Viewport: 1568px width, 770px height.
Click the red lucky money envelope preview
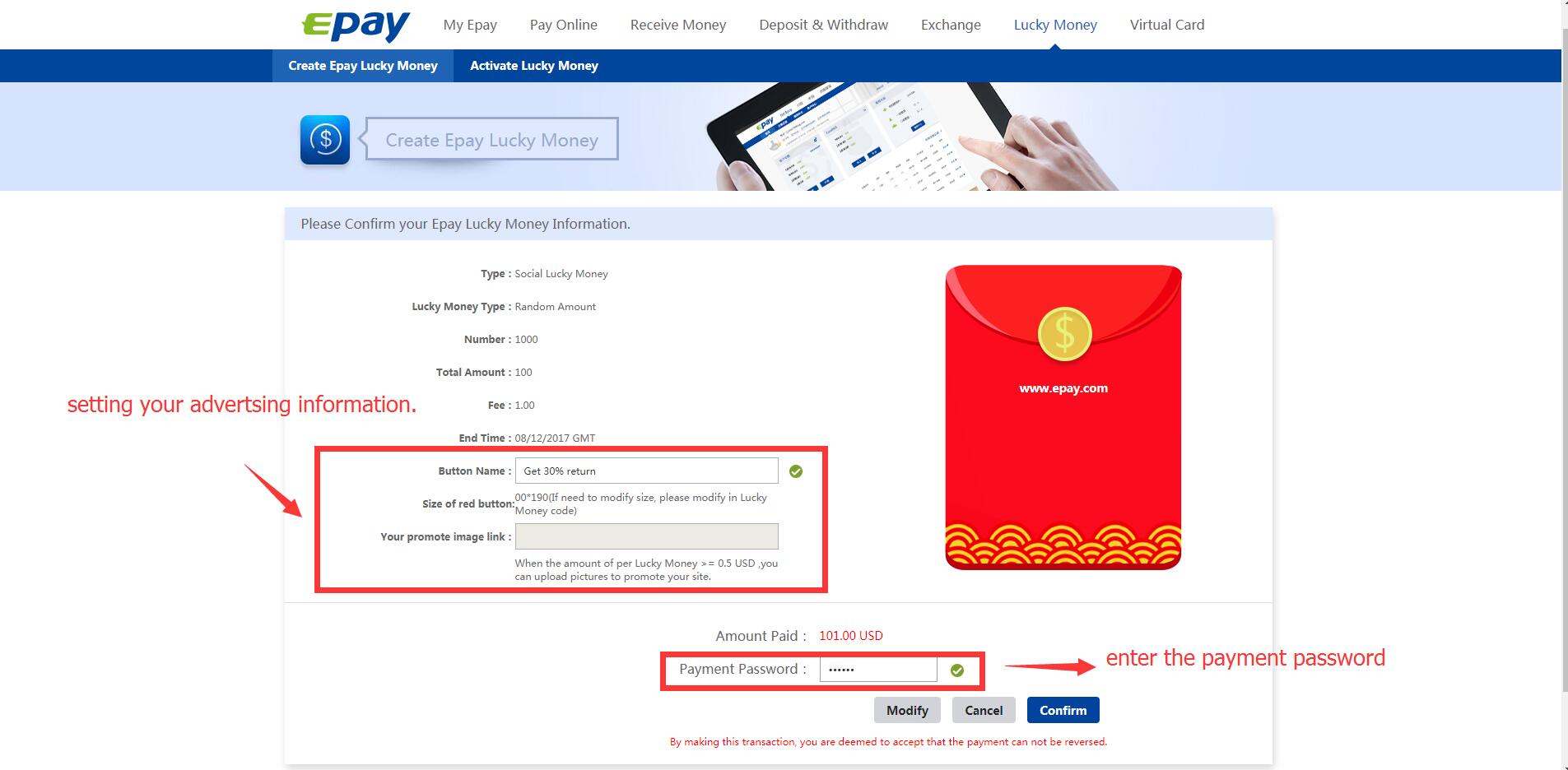pos(1063,417)
